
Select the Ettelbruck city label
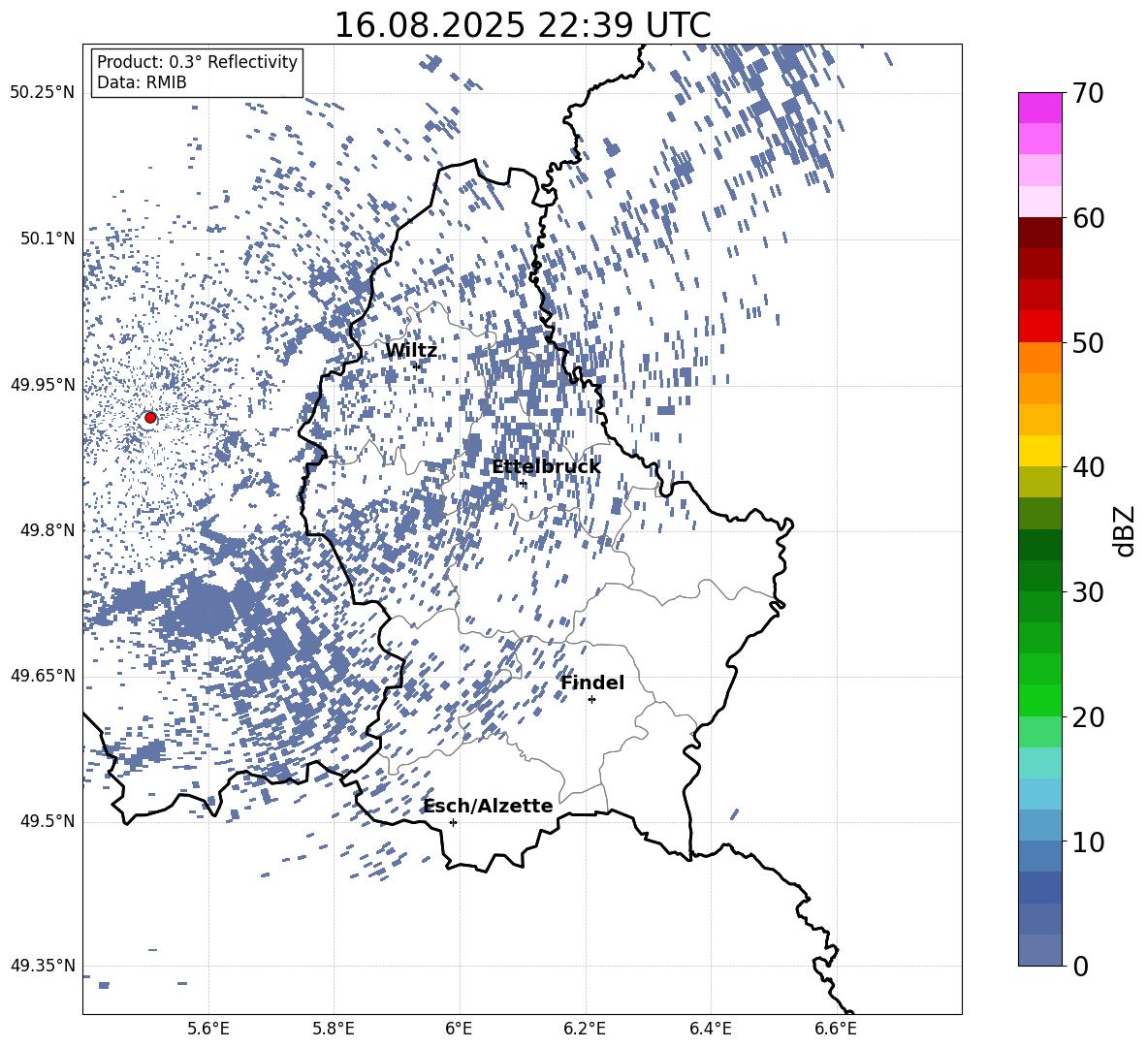(546, 467)
